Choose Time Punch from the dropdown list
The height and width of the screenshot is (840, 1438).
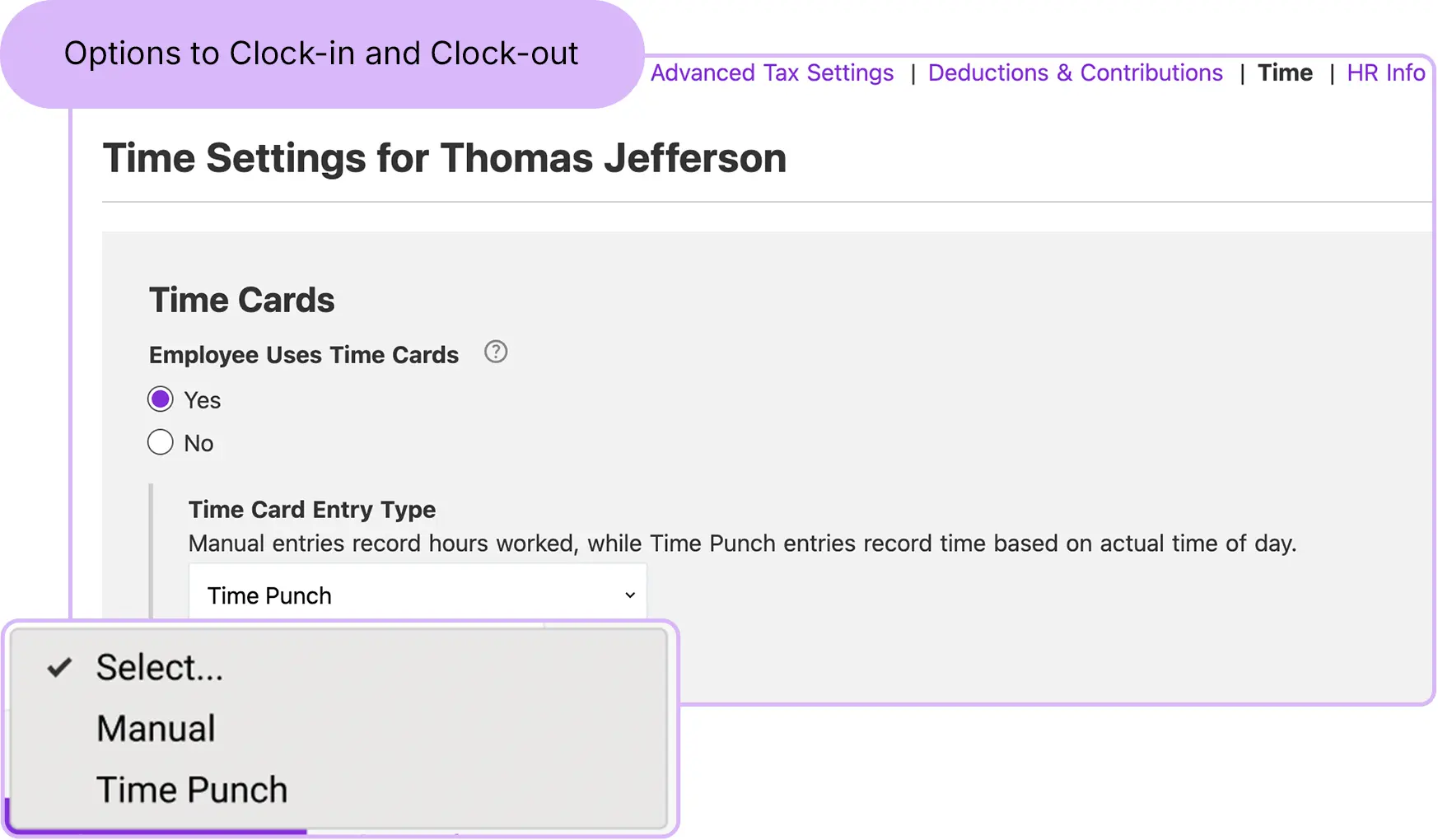tap(192, 790)
